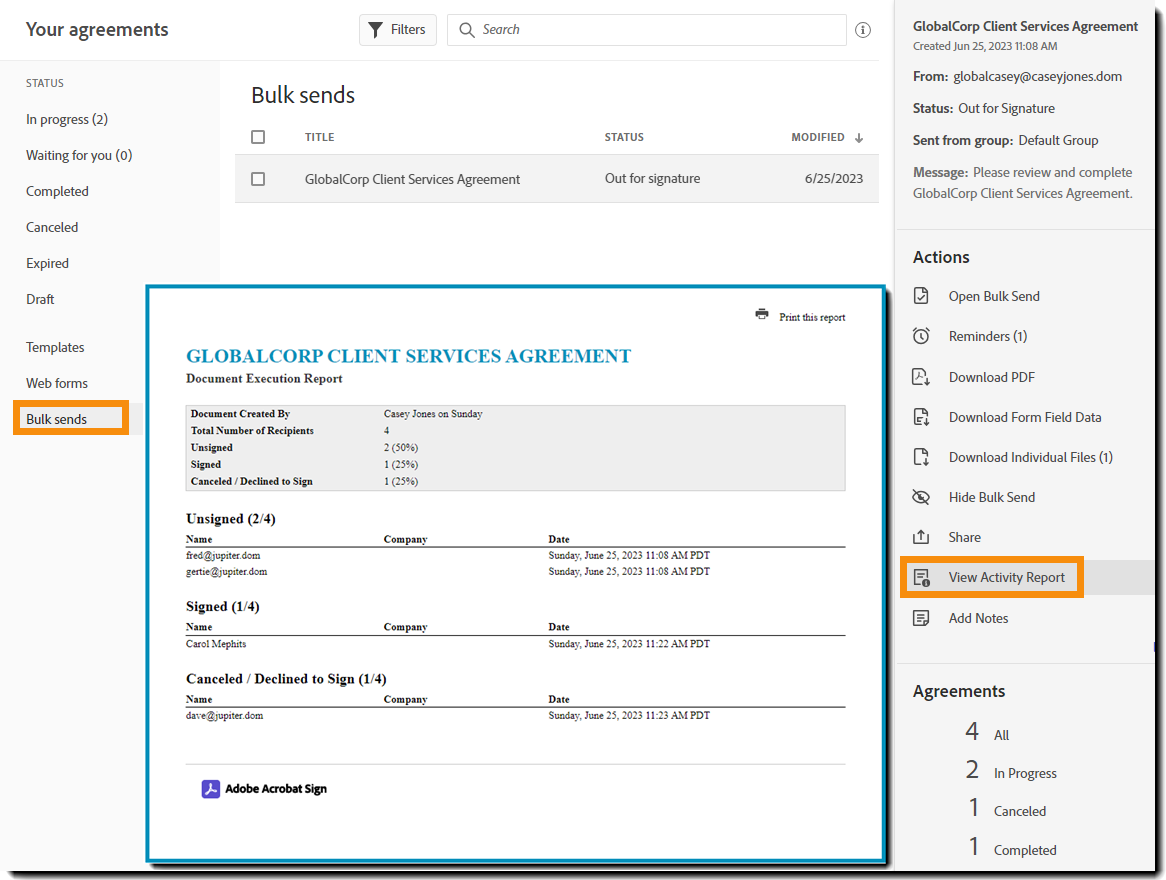Screen dimensions: 1166x880
Task: Click the info icon beside the search bar
Action: (x=863, y=29)
